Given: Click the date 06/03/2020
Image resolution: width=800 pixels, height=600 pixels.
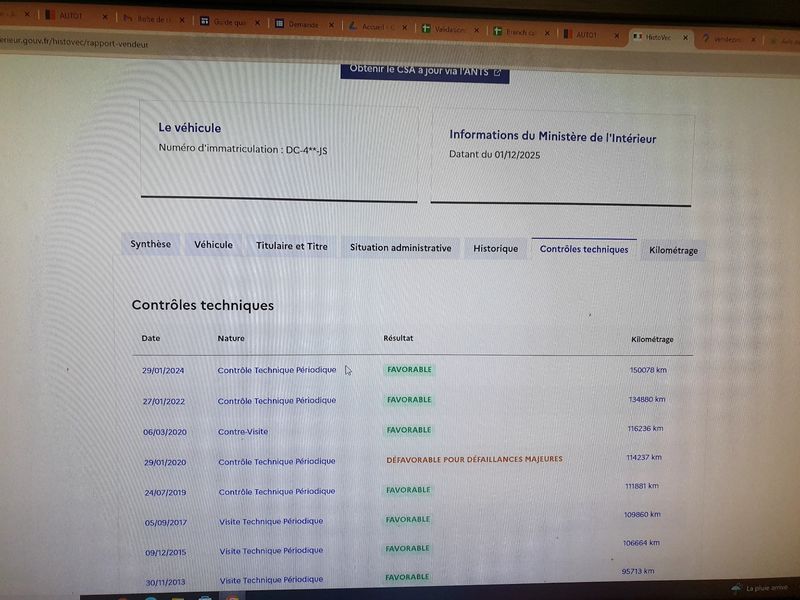Looking at the screenshot, I should click(165, 432).
